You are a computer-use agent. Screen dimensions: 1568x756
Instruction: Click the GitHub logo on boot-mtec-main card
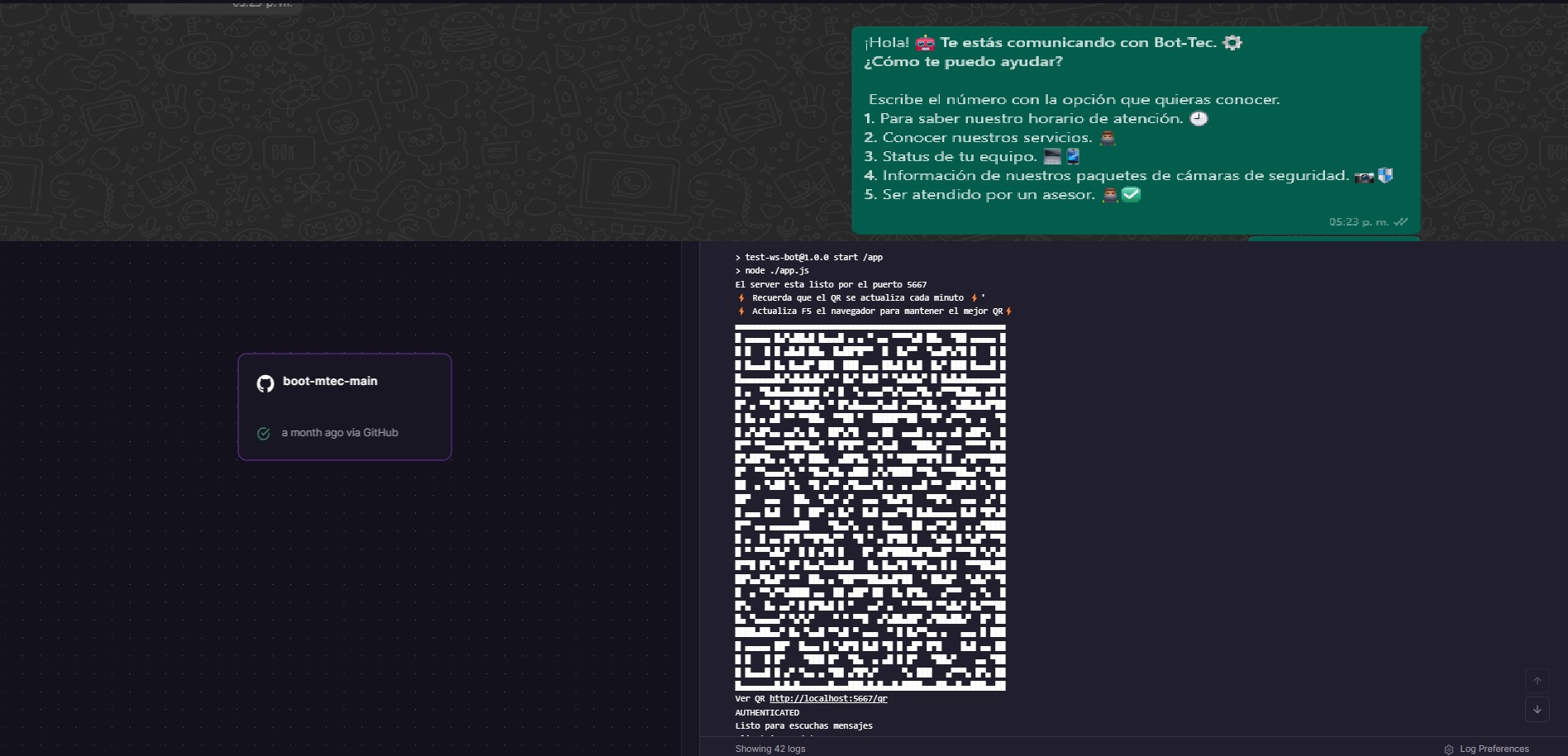[265, 383]
